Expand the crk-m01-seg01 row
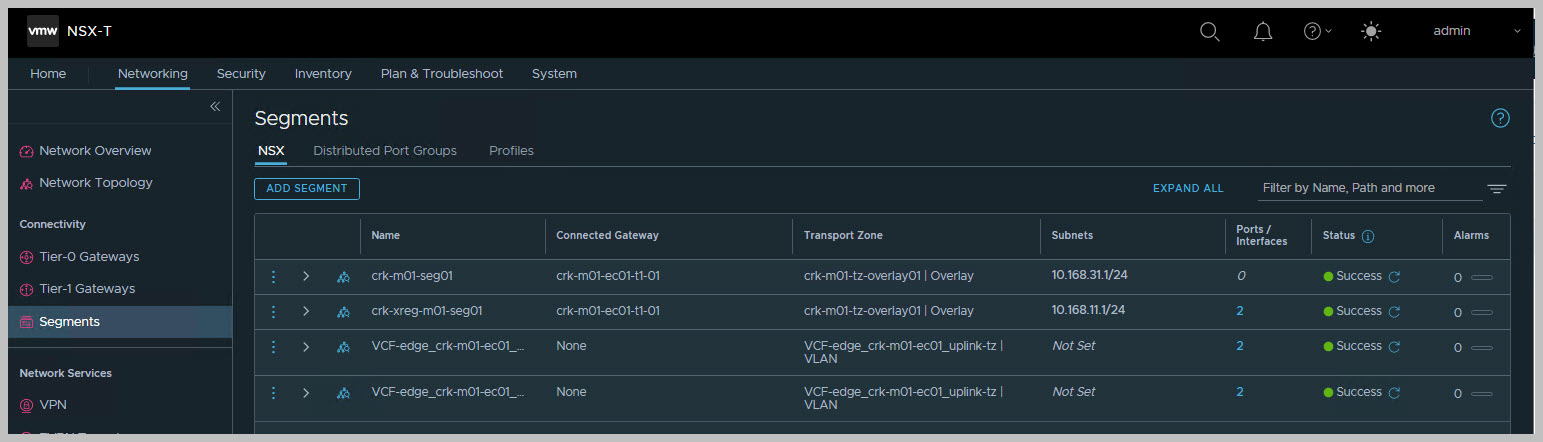This screenshot has width=1543, height=442. 306,277
